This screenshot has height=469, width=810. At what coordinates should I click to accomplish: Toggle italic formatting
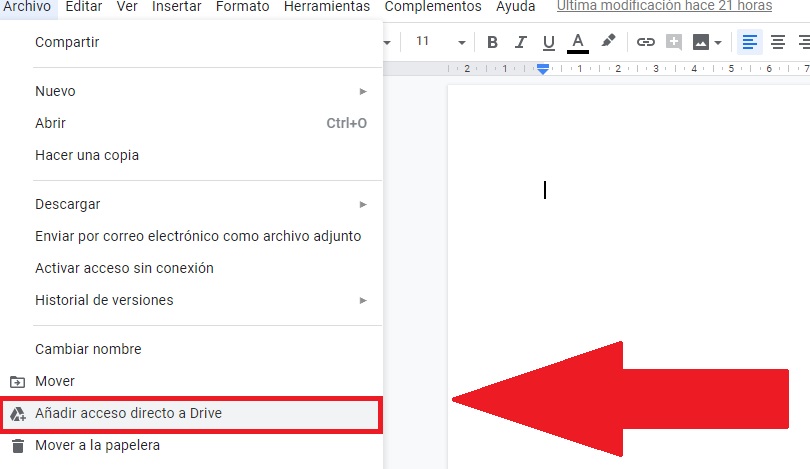(x=520, y=42)
